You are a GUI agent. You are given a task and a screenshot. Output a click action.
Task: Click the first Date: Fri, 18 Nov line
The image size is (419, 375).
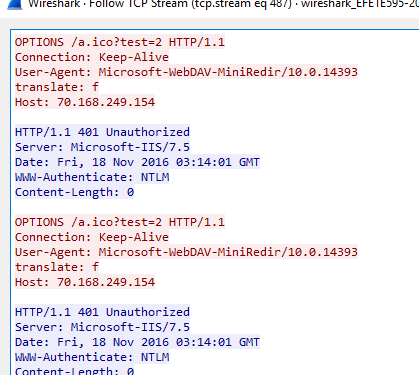click(137, 162)
